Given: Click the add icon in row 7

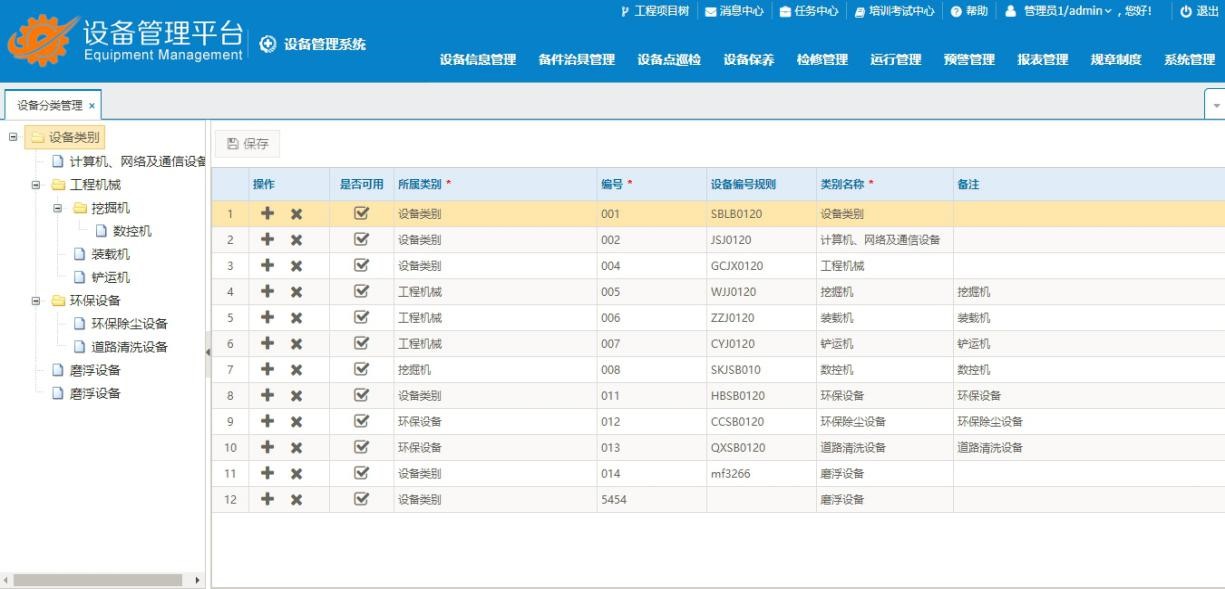Looking at the screenshot, I should (x=267, y=370).
